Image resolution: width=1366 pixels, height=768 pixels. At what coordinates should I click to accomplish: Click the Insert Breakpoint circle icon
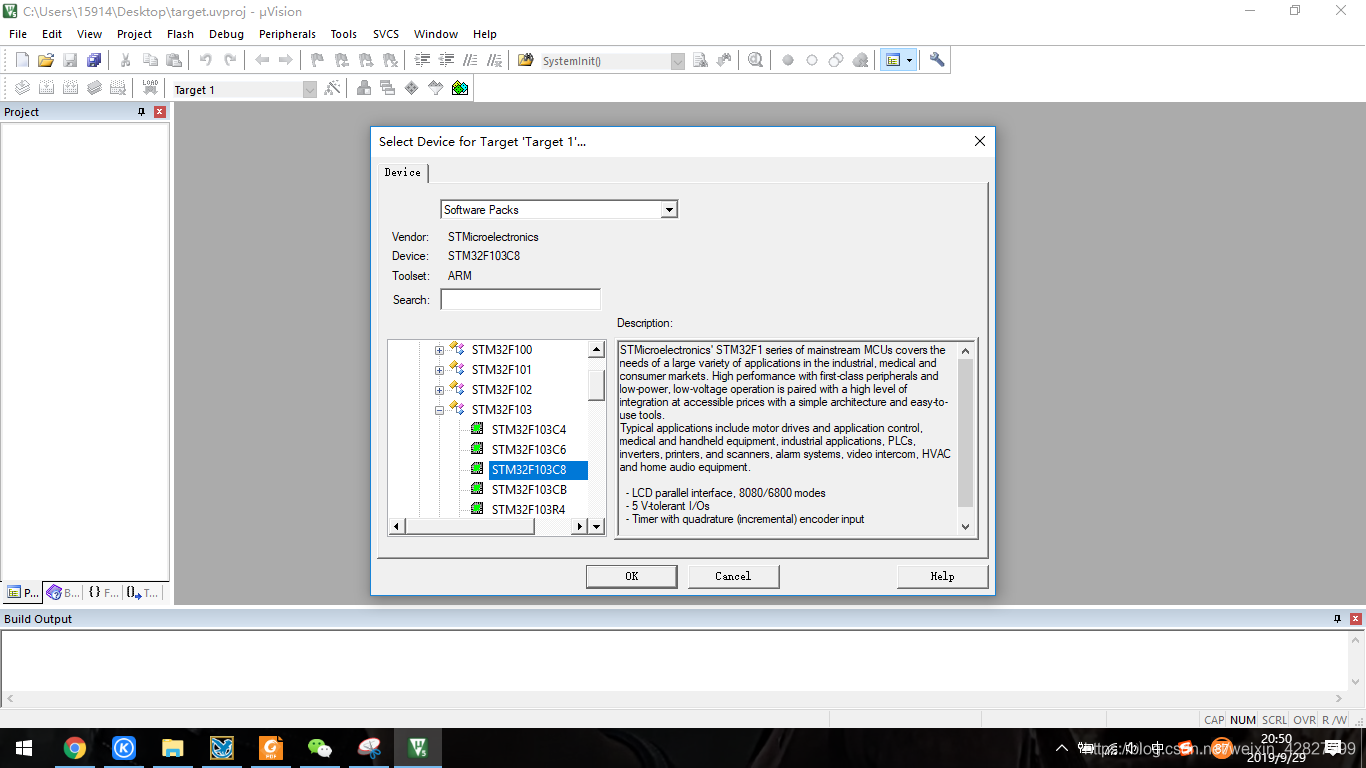tap(788, 60)
